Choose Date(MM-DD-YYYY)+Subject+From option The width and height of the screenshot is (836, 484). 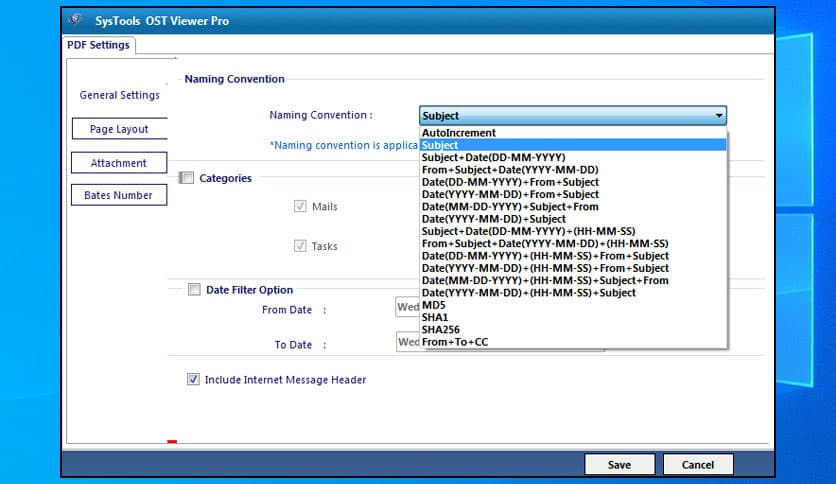[573, 206]
